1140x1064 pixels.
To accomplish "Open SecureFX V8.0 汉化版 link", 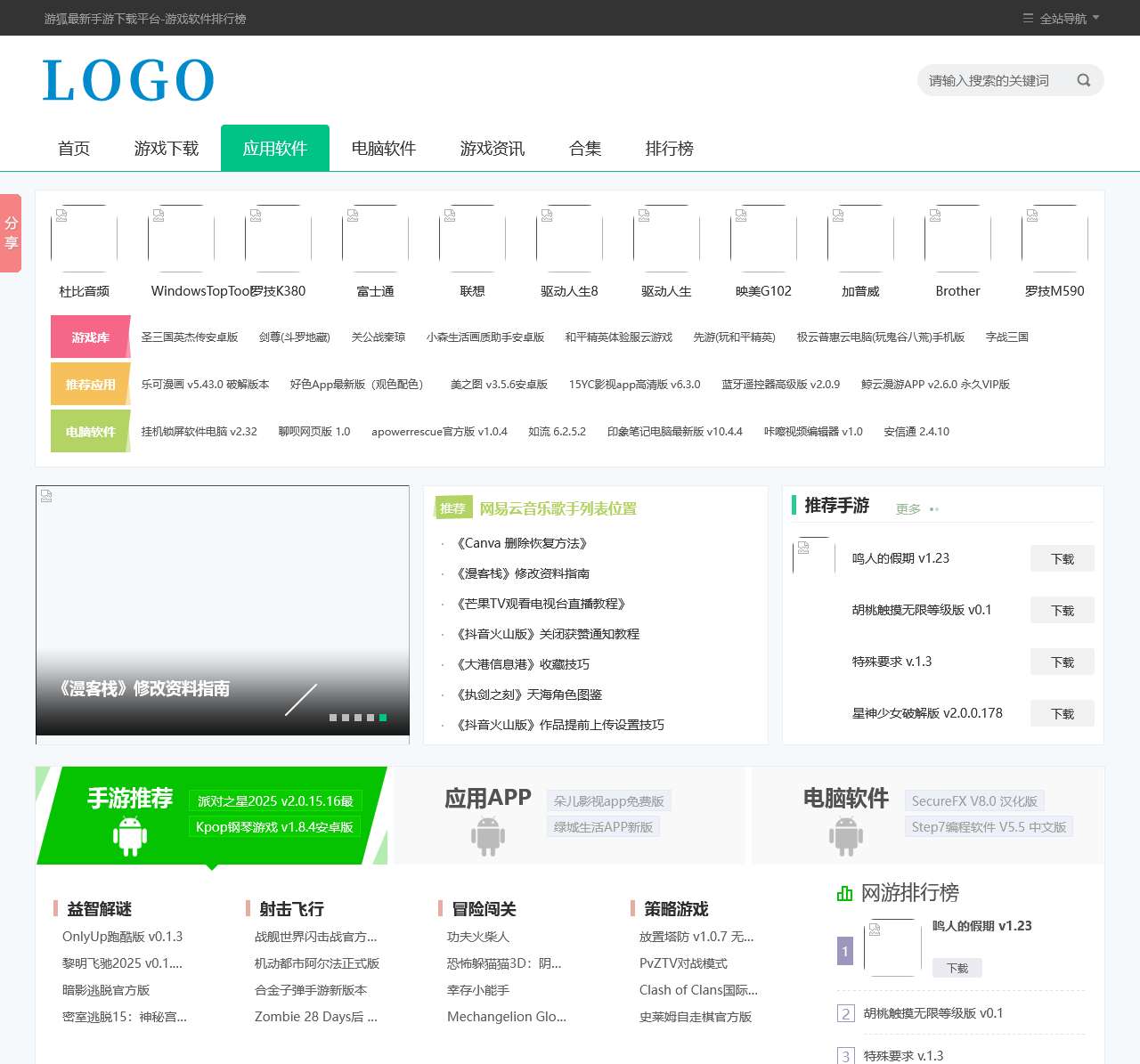I will tap(974, 800).
